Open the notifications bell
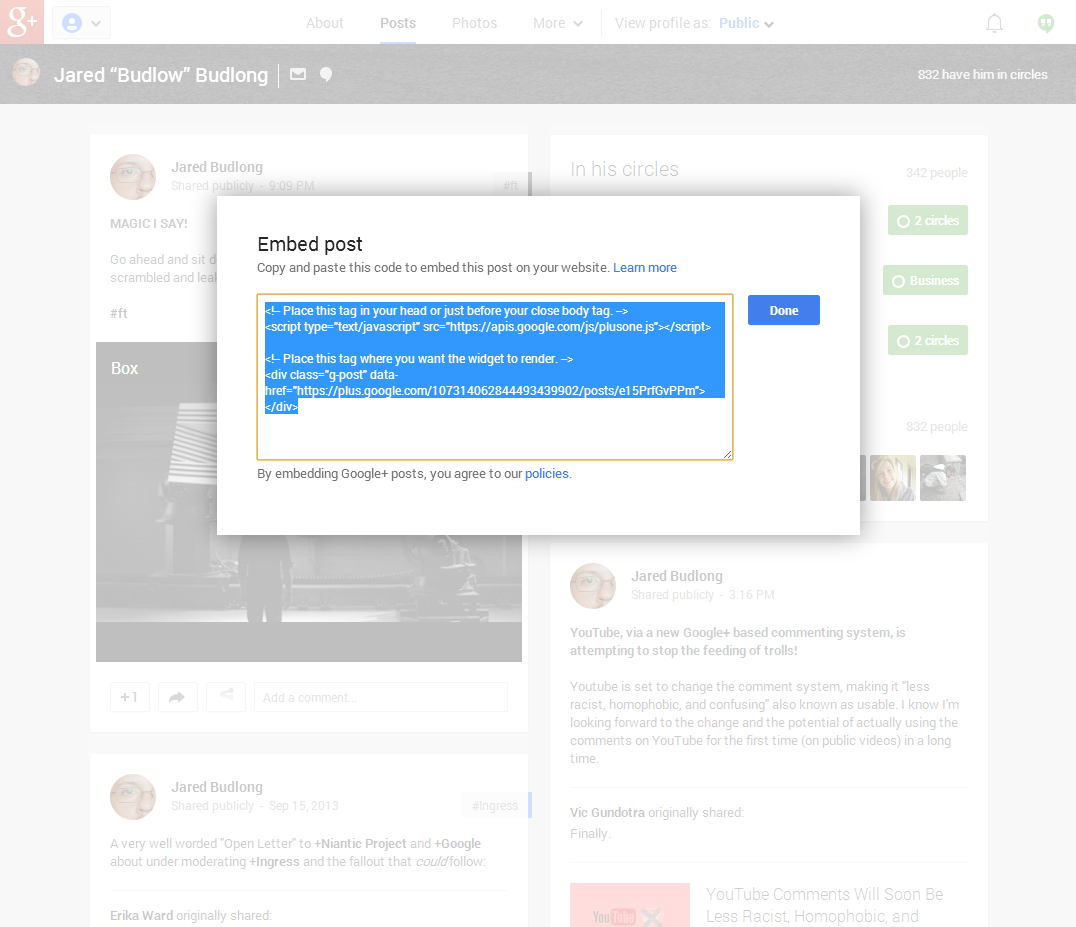The image size is (1076, 927). 994,23
